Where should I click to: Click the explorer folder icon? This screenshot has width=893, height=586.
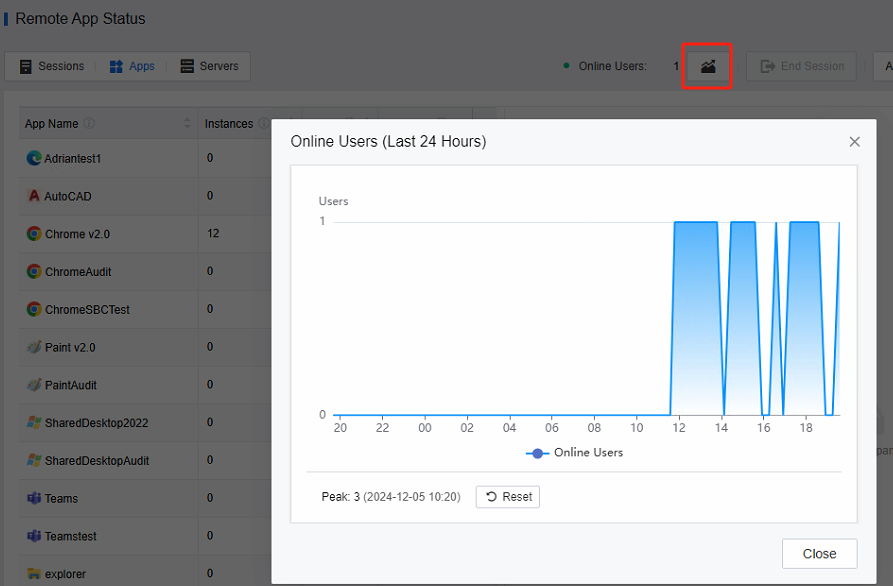tap(34, 574)
